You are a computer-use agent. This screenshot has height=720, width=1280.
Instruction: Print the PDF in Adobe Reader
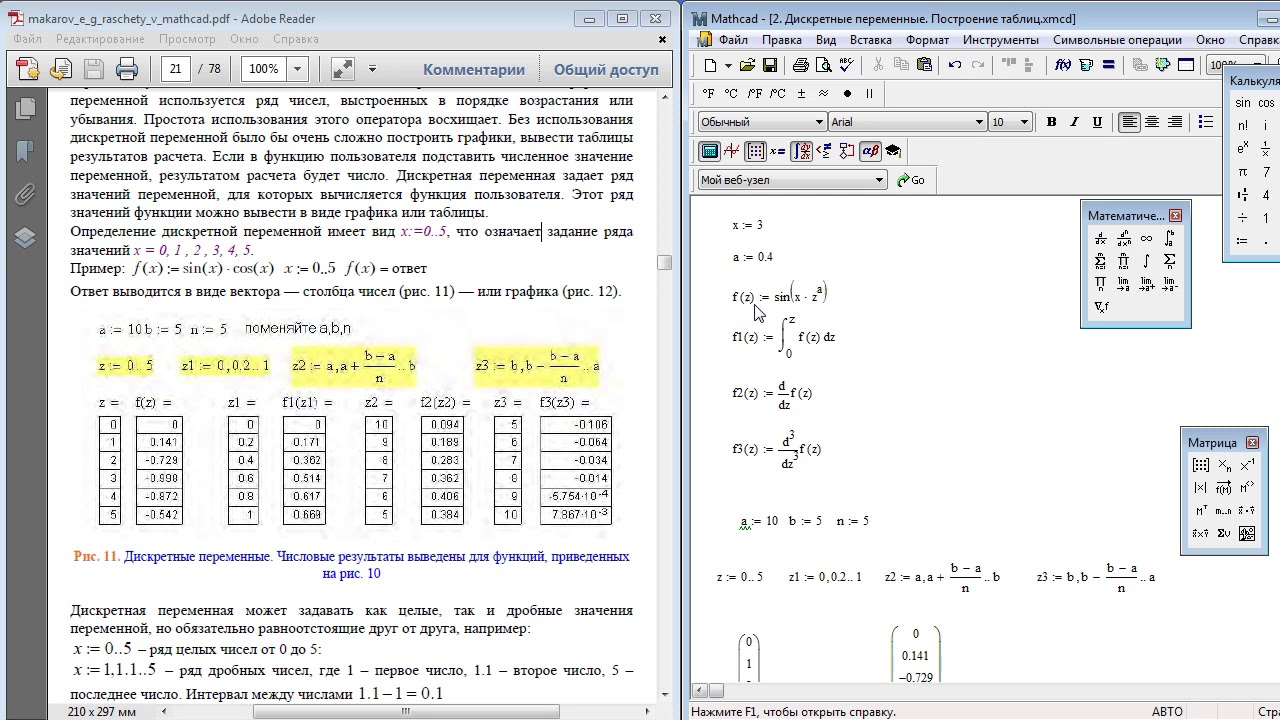coord(127,69)
